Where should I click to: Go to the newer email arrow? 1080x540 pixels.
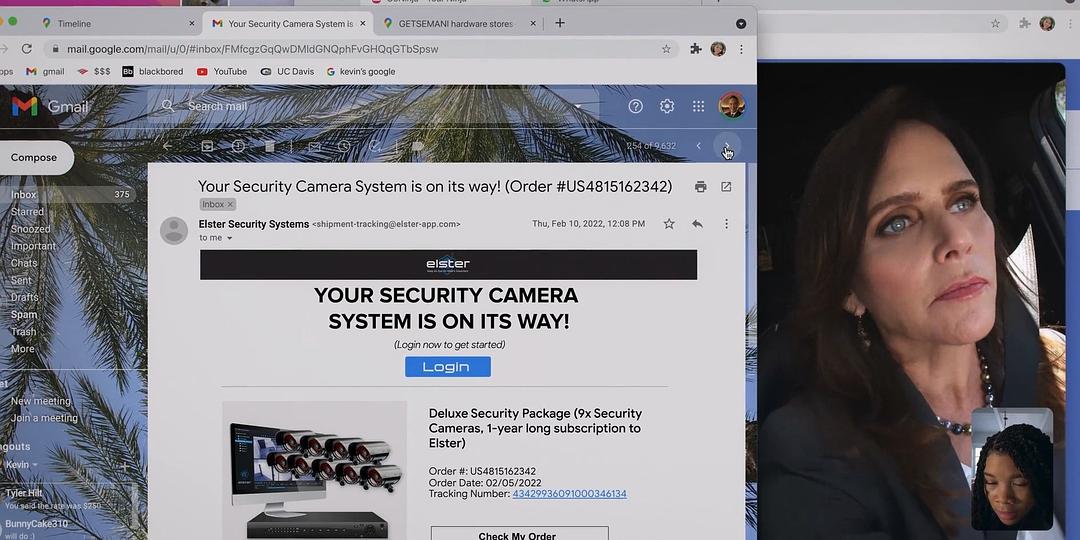pyautogui.click(x=698, y=146)
